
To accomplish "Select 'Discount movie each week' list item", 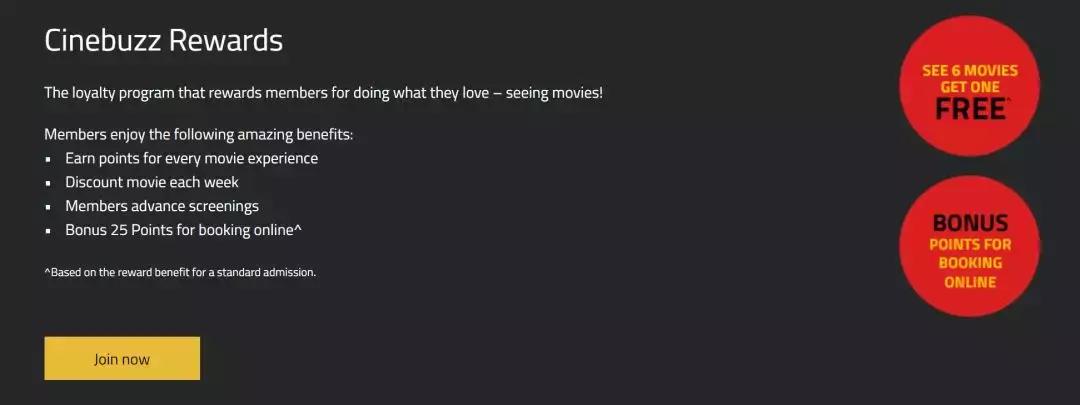I will [x=152, y=182].
